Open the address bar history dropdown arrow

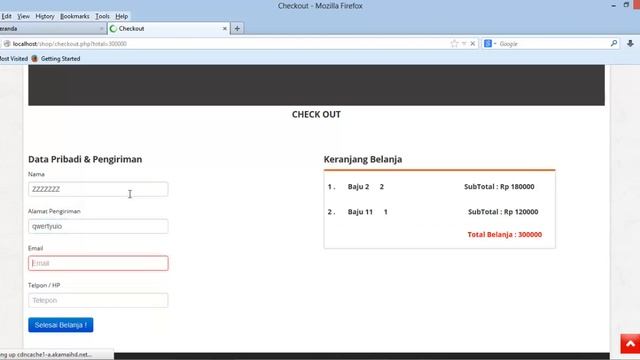(464, 44)
